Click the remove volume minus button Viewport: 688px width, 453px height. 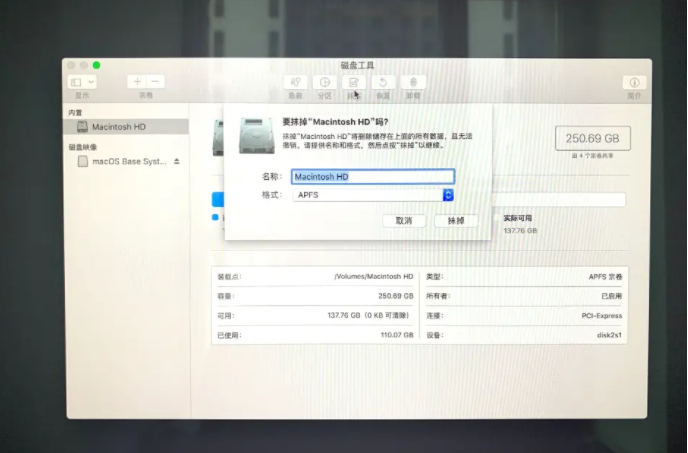(x=156, y=81)
